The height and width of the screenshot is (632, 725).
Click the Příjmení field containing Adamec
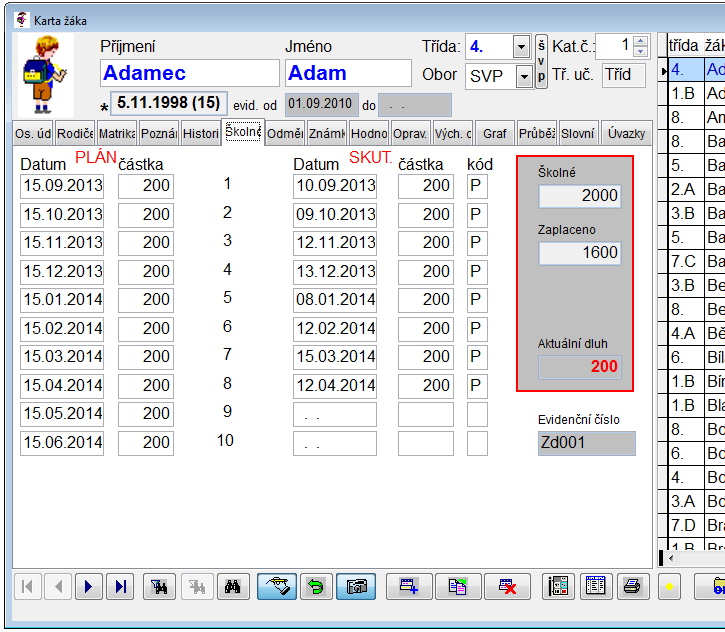(190, 73)
